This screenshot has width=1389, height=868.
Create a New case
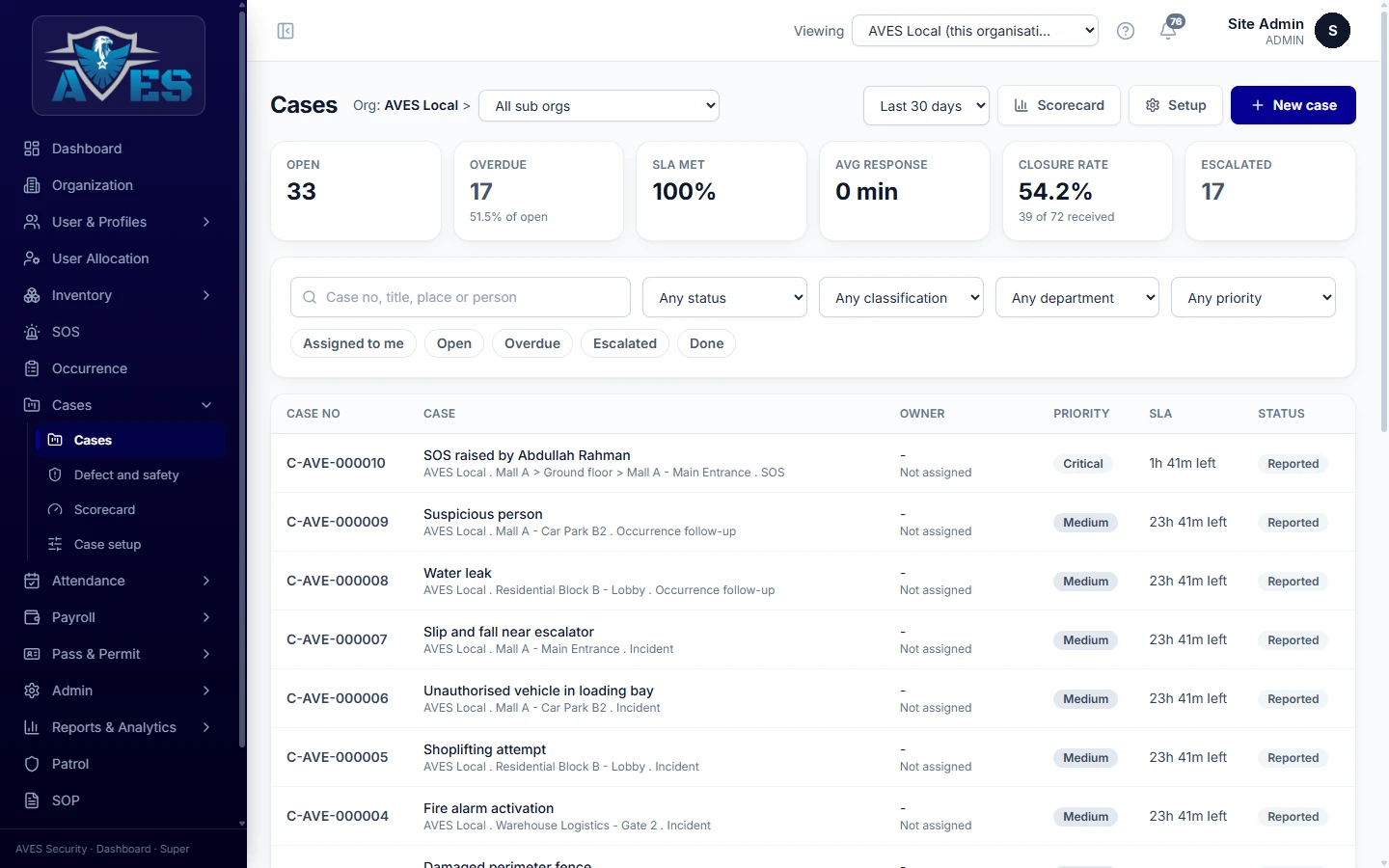[x=1294, y=105]
